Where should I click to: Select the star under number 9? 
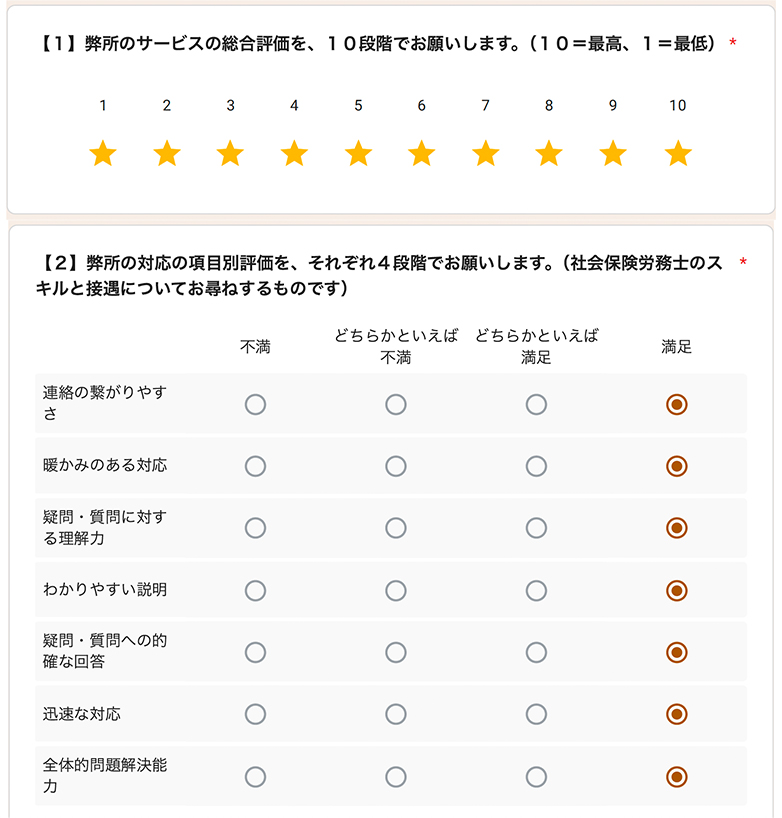click(614, 153)
